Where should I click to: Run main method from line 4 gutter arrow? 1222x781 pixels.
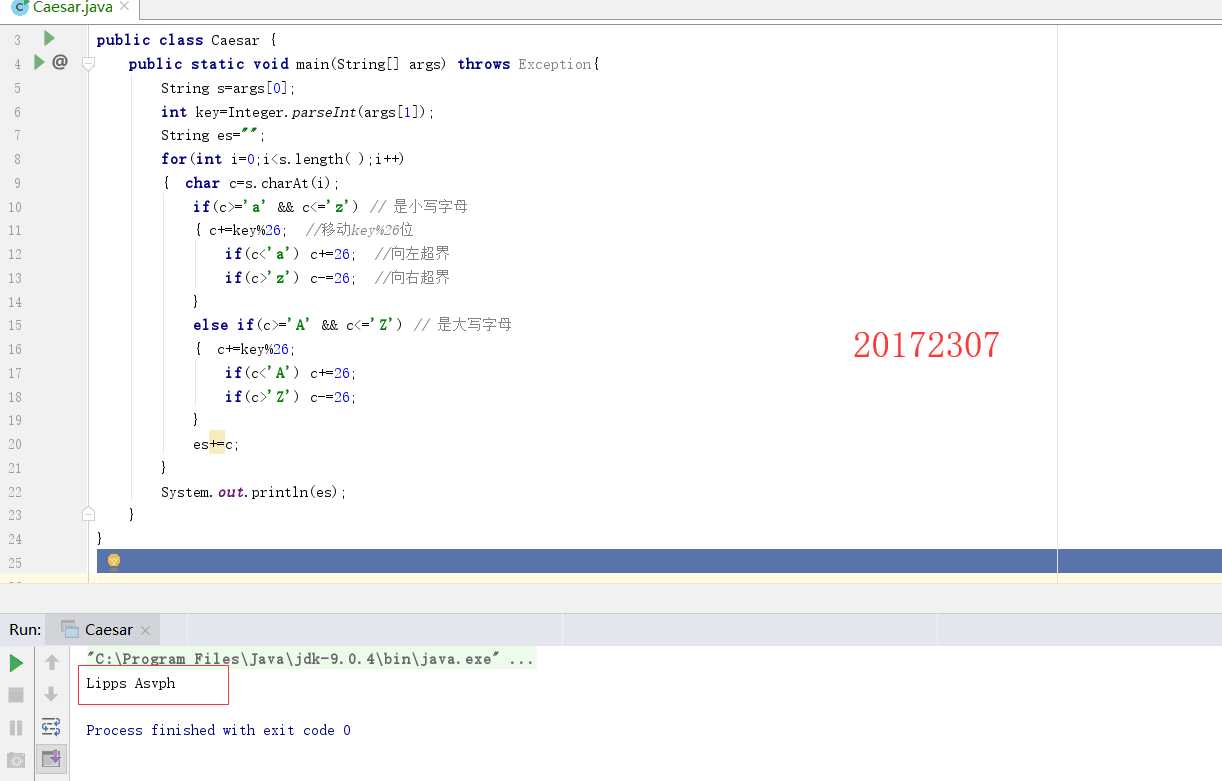[x=39, y=62]
